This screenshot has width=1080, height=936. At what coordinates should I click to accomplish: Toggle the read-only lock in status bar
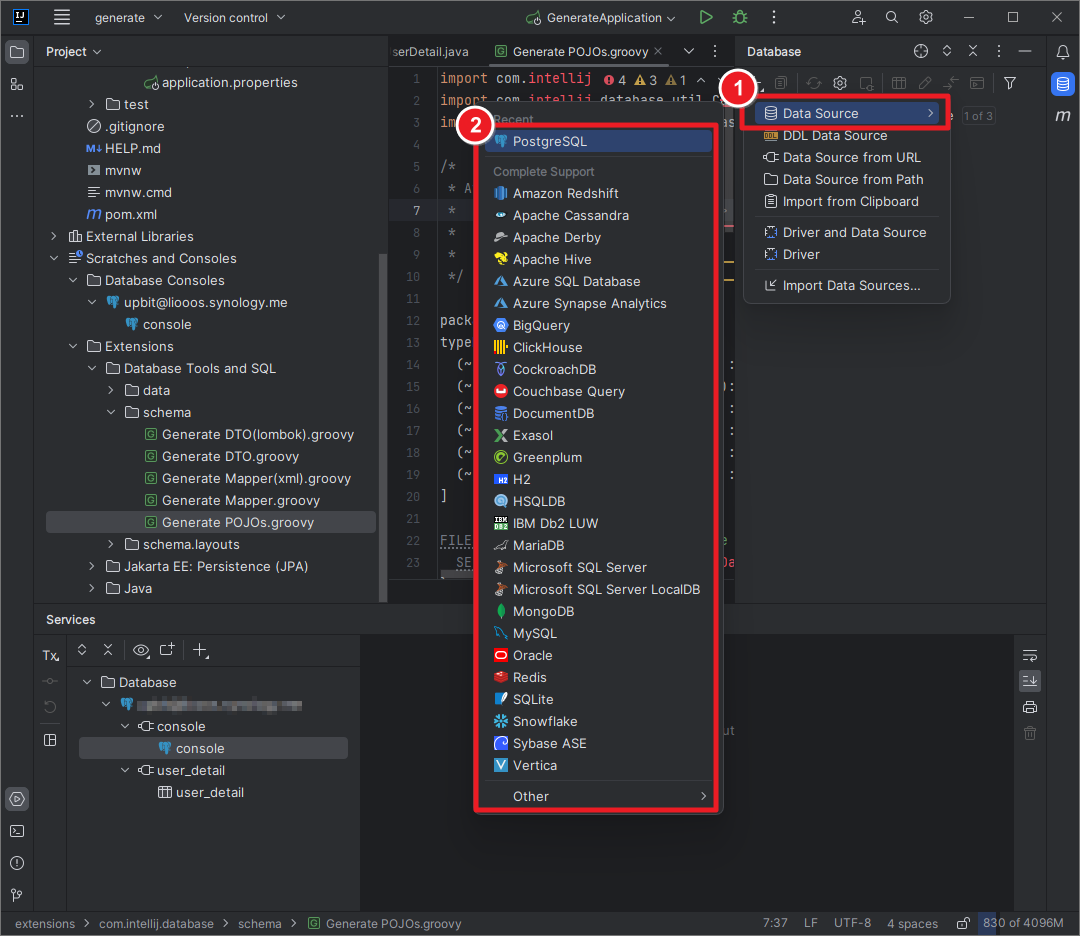[964, 923]
